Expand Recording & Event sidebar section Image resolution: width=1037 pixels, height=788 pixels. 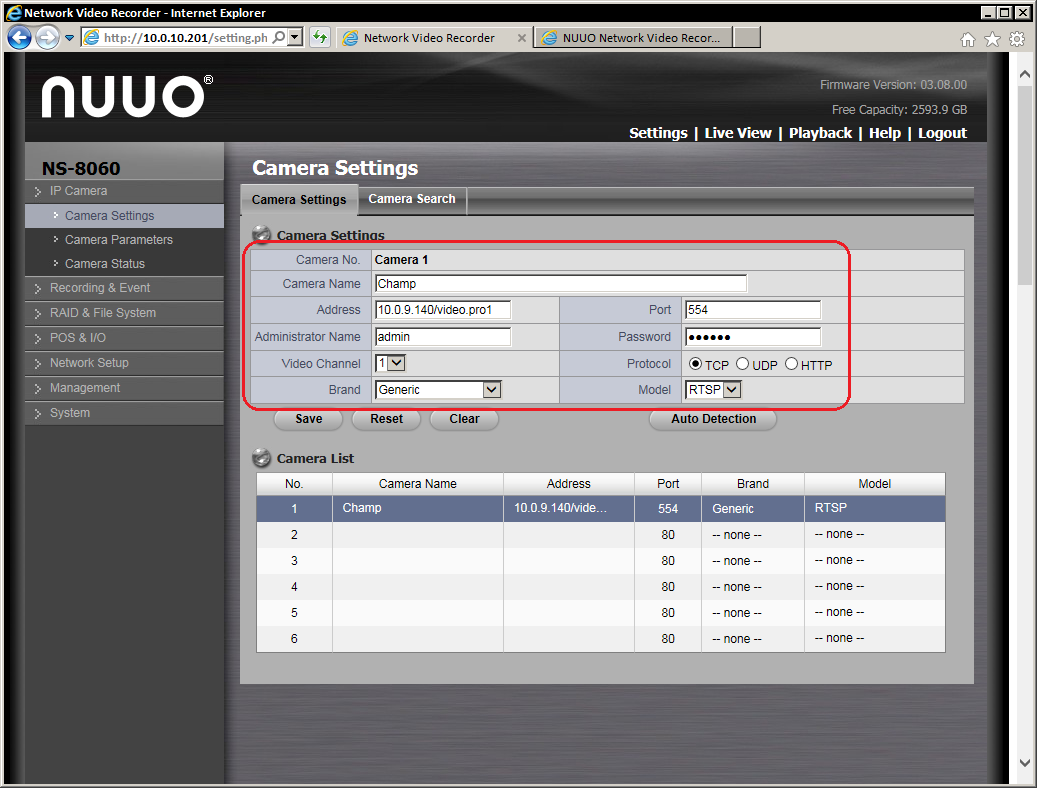pos(100,288)
